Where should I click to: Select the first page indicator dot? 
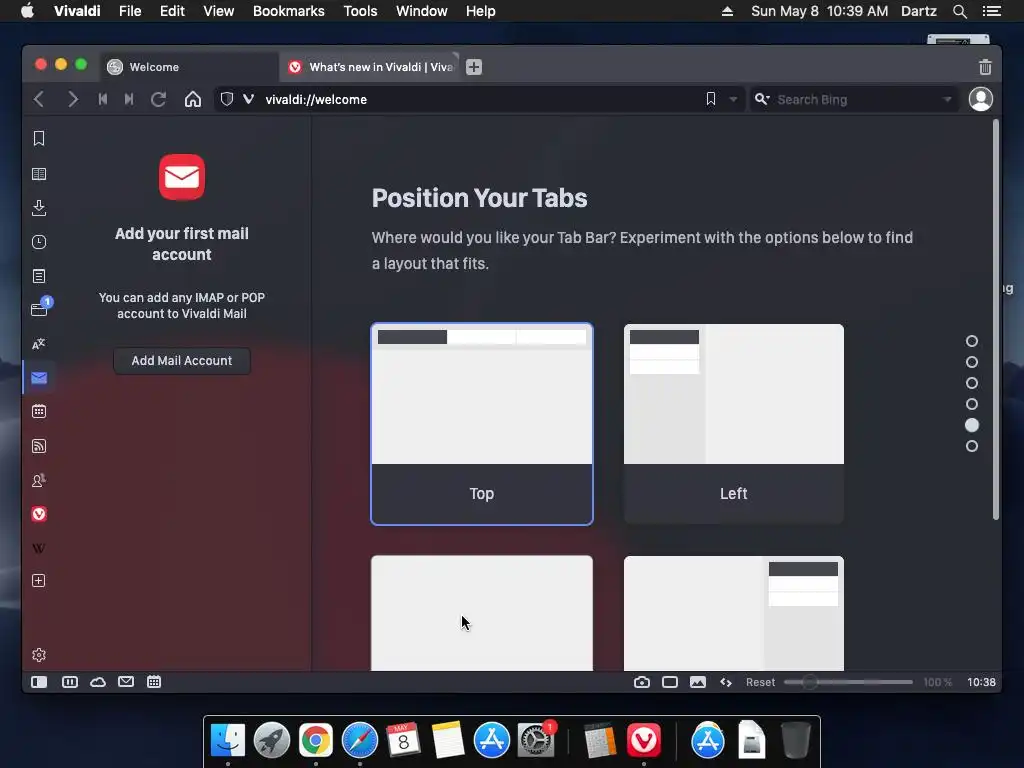(972, 341)
